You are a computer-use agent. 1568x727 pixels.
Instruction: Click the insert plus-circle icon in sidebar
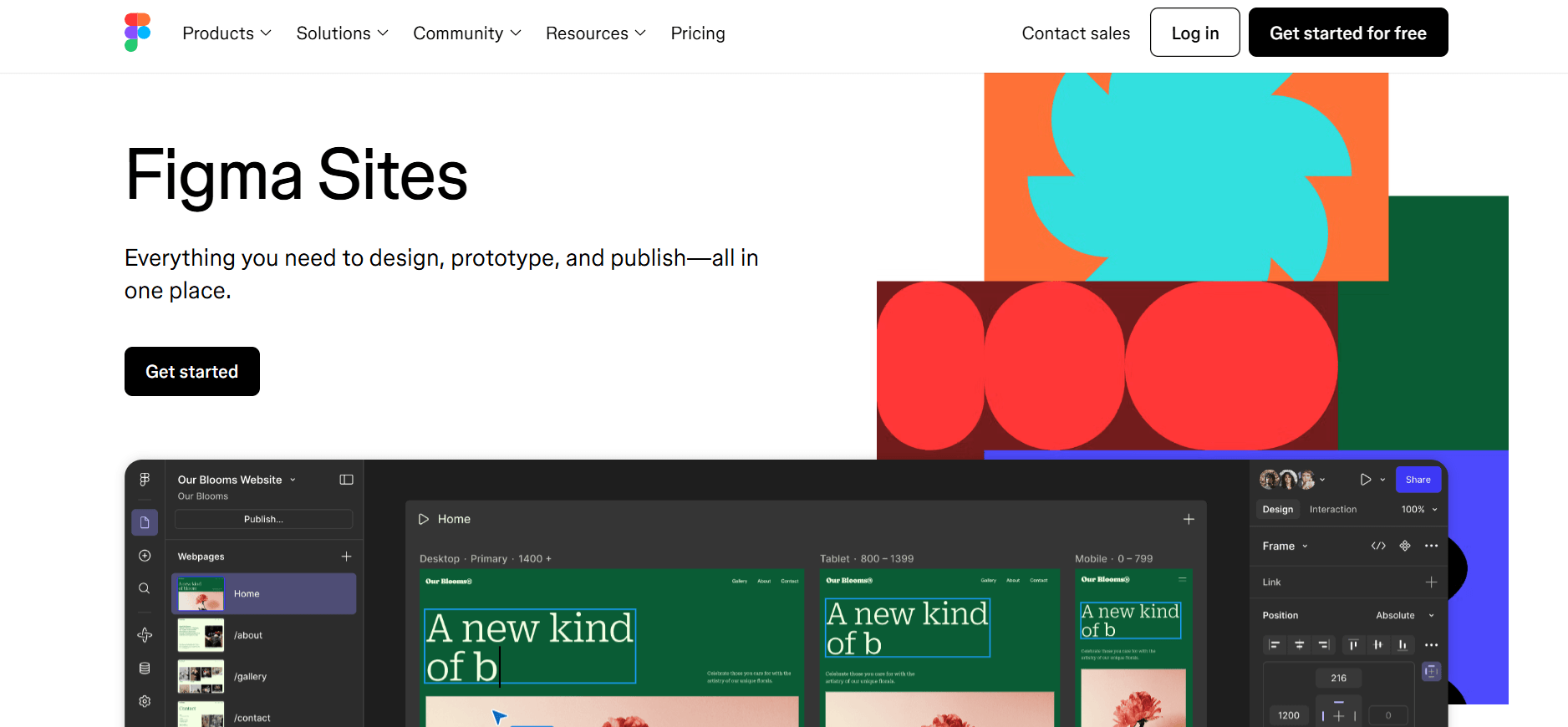[145, 556]
